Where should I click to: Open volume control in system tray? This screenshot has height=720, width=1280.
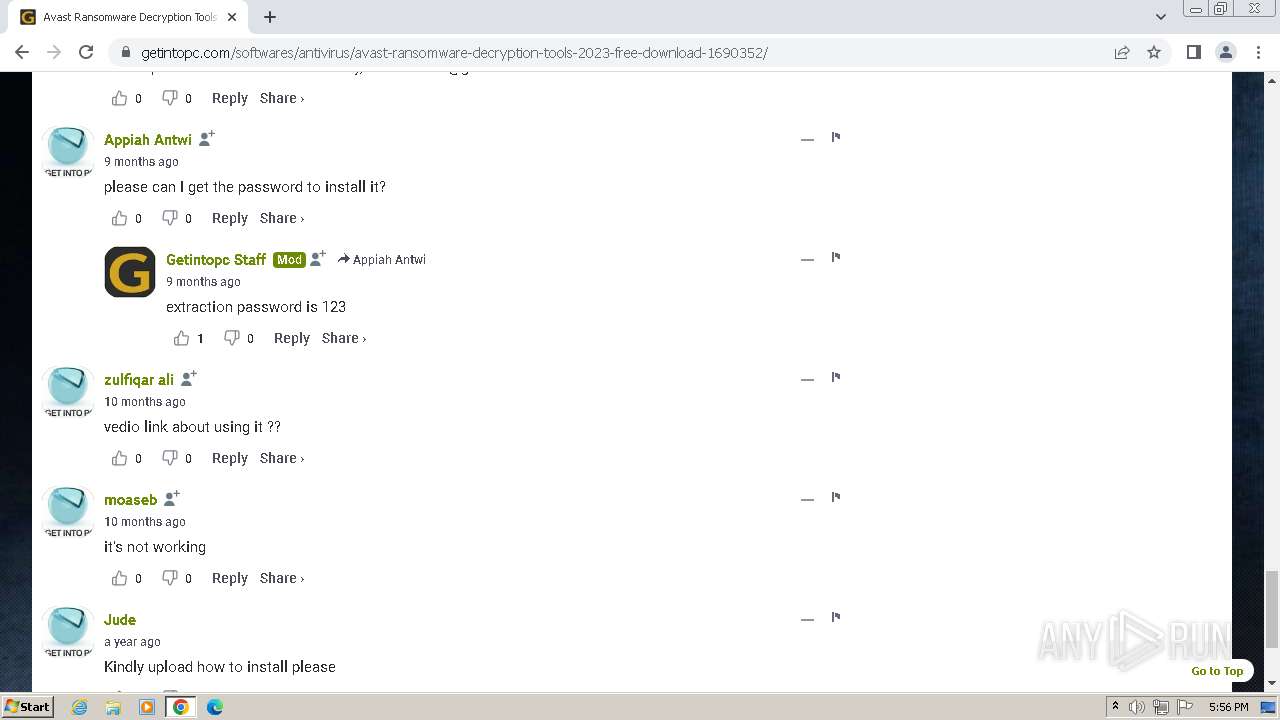(1137, 707)
